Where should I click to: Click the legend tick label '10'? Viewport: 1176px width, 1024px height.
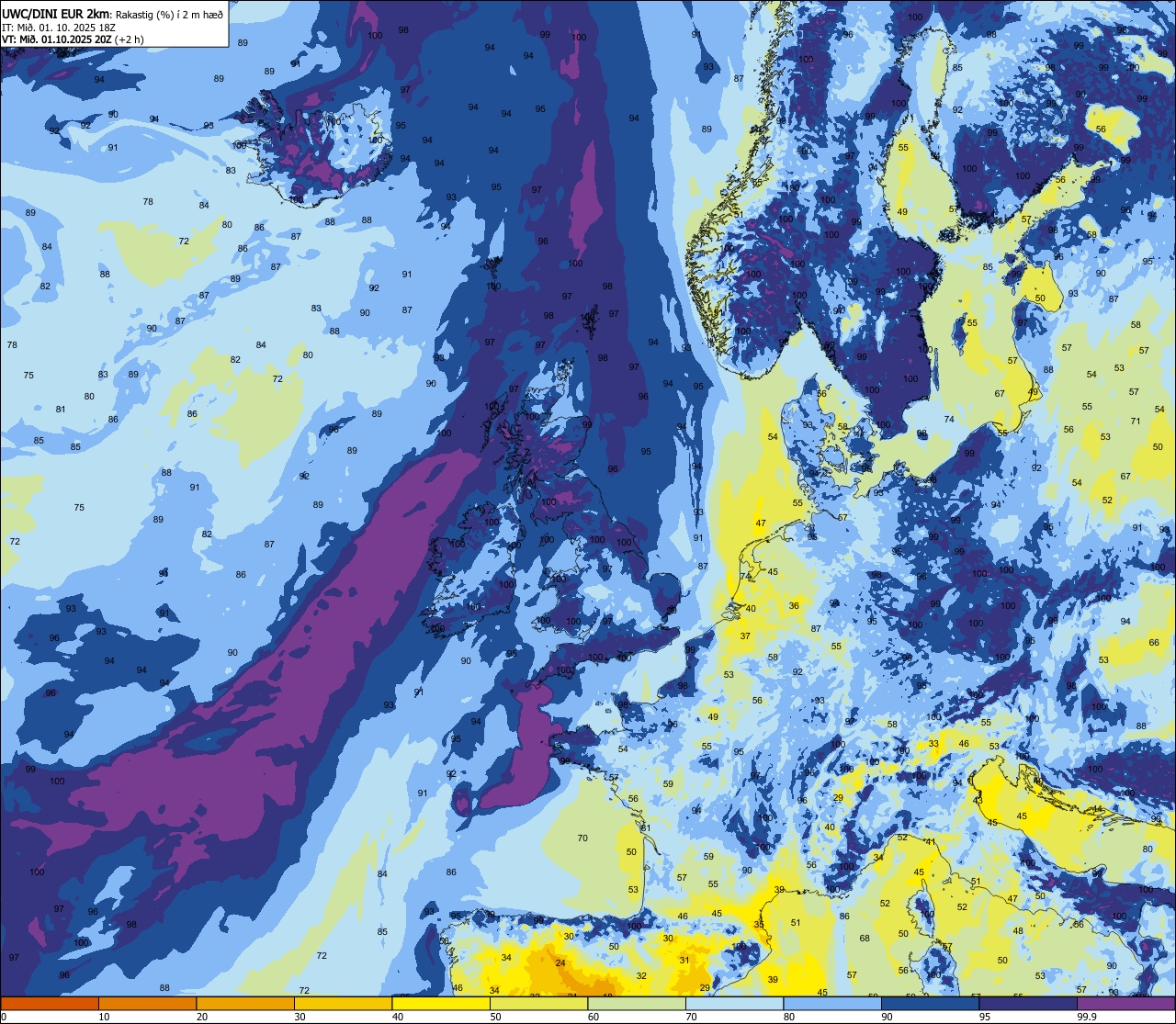tap(104, 1017)
